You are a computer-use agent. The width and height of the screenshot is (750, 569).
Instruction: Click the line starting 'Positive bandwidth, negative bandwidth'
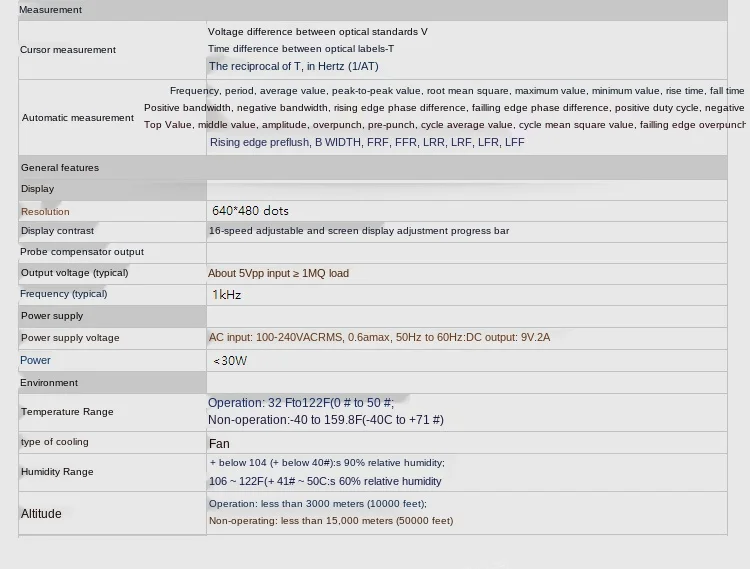point(444,108)
